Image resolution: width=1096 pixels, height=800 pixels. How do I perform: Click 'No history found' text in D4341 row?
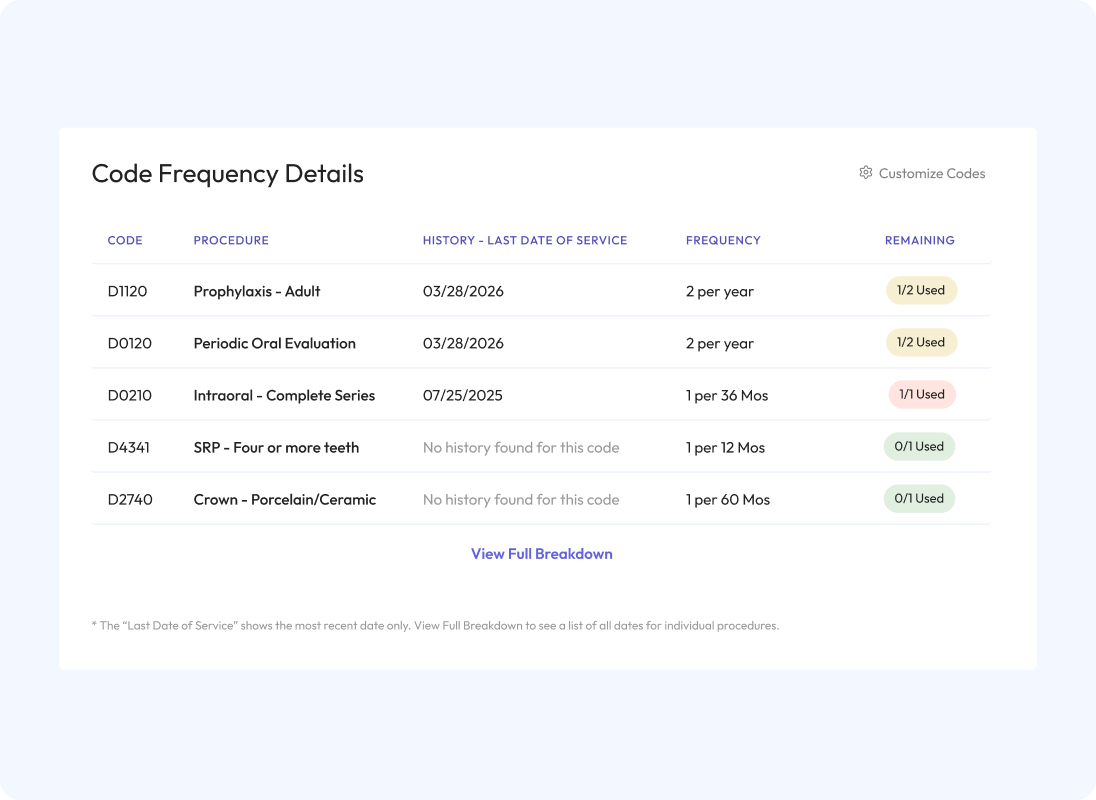[x=521, y=447]
